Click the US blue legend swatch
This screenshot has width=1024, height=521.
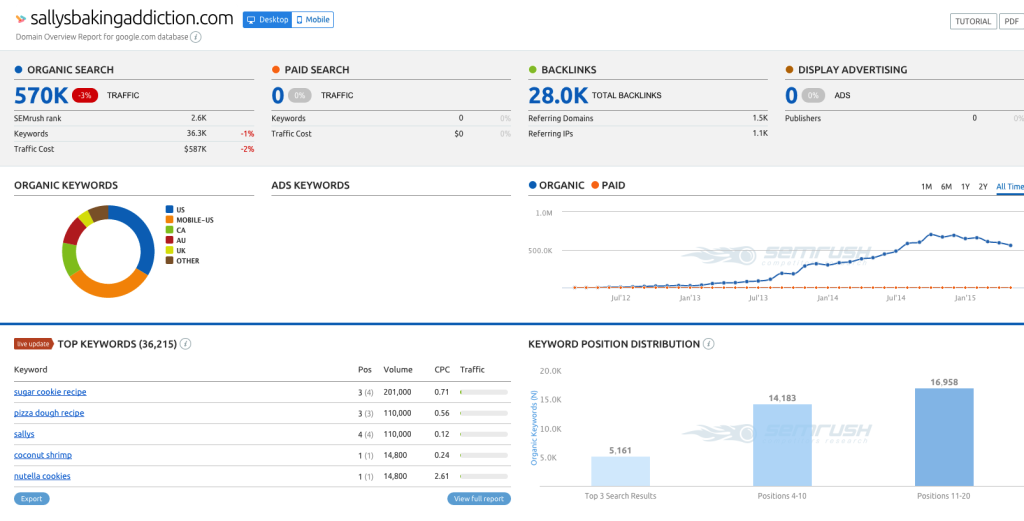tap(169, 210)
